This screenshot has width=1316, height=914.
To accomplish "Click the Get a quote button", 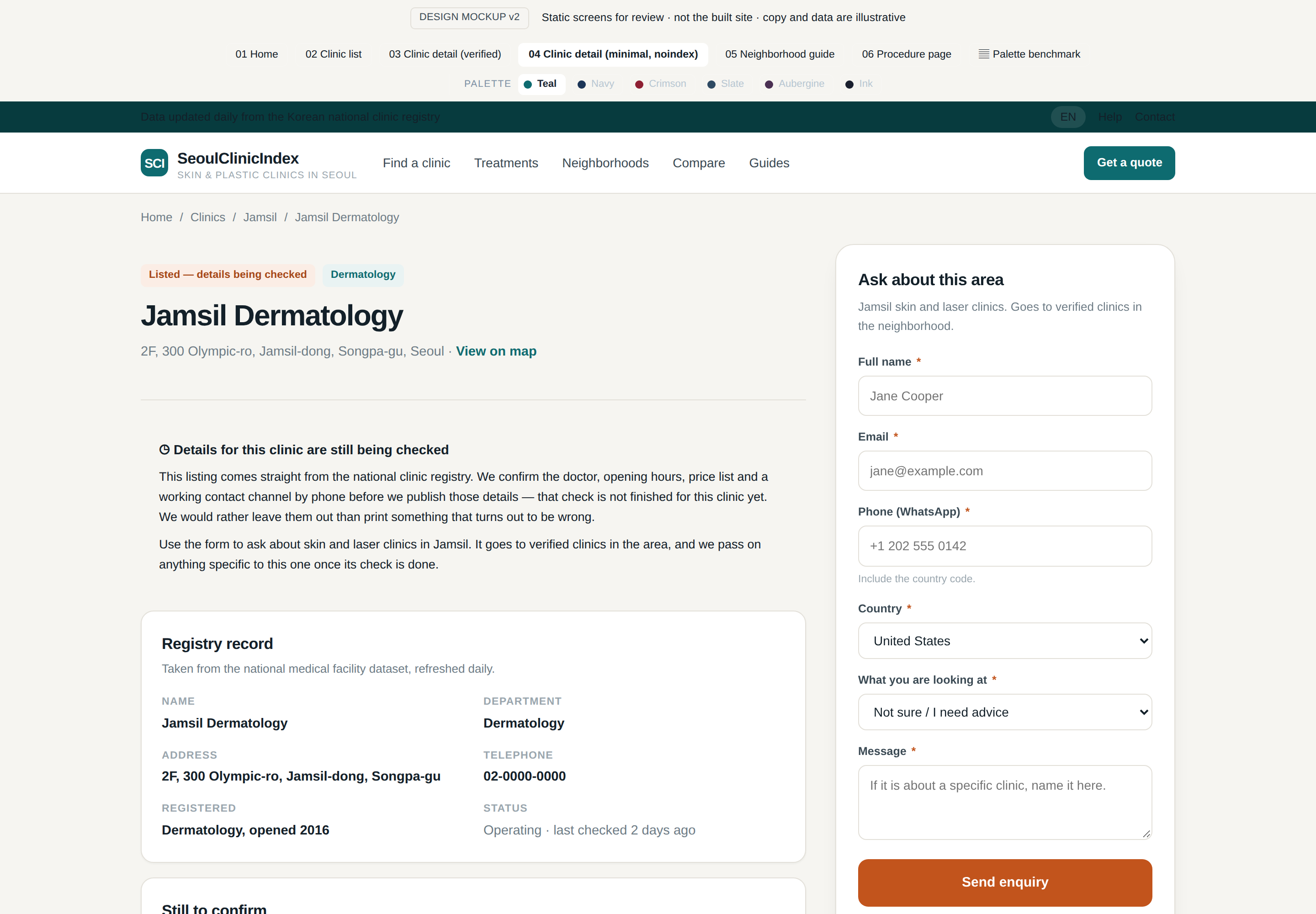I will (x=1129, y=163).
